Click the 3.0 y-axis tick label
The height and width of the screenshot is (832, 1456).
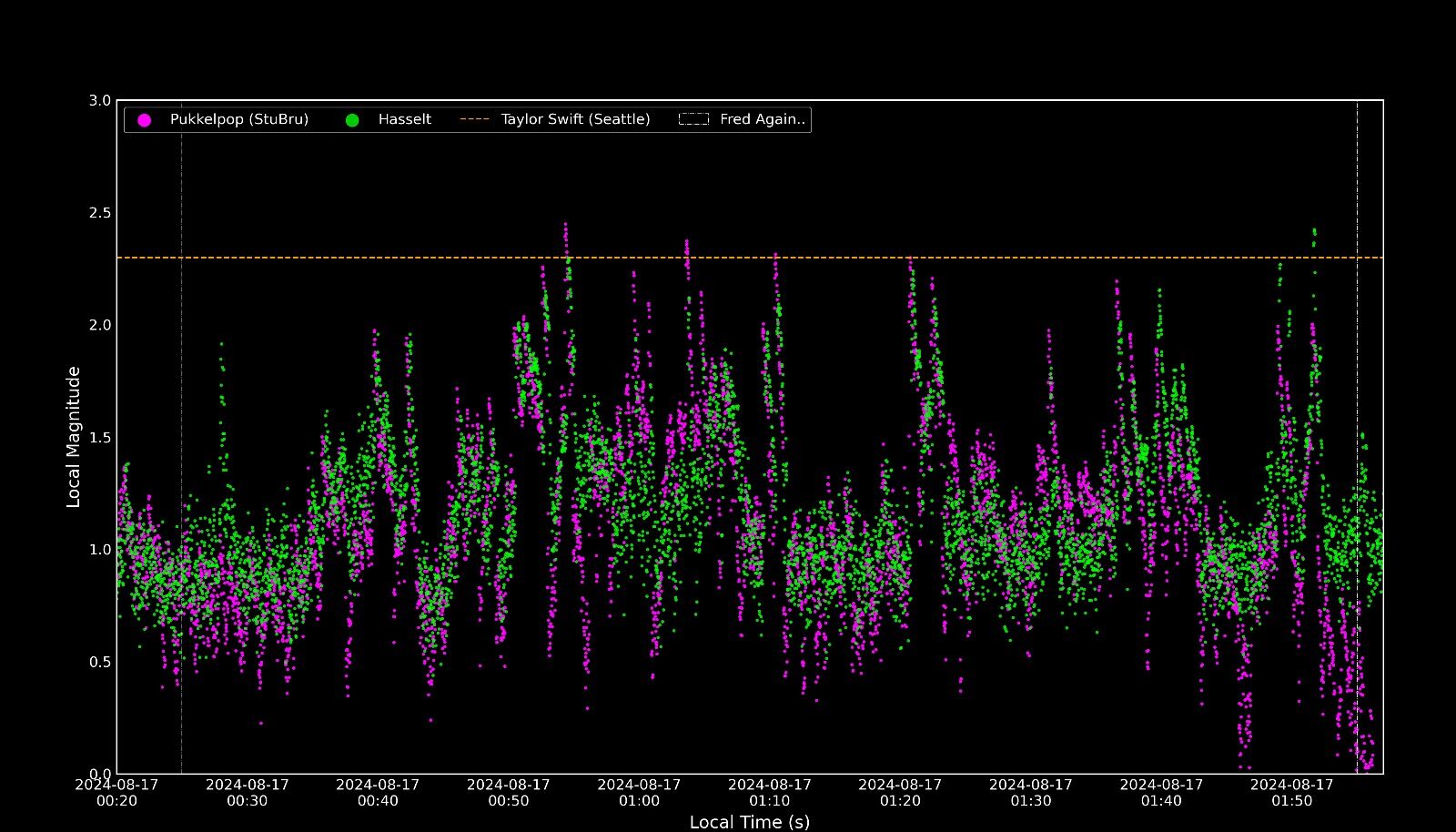(x=100, y=100)
